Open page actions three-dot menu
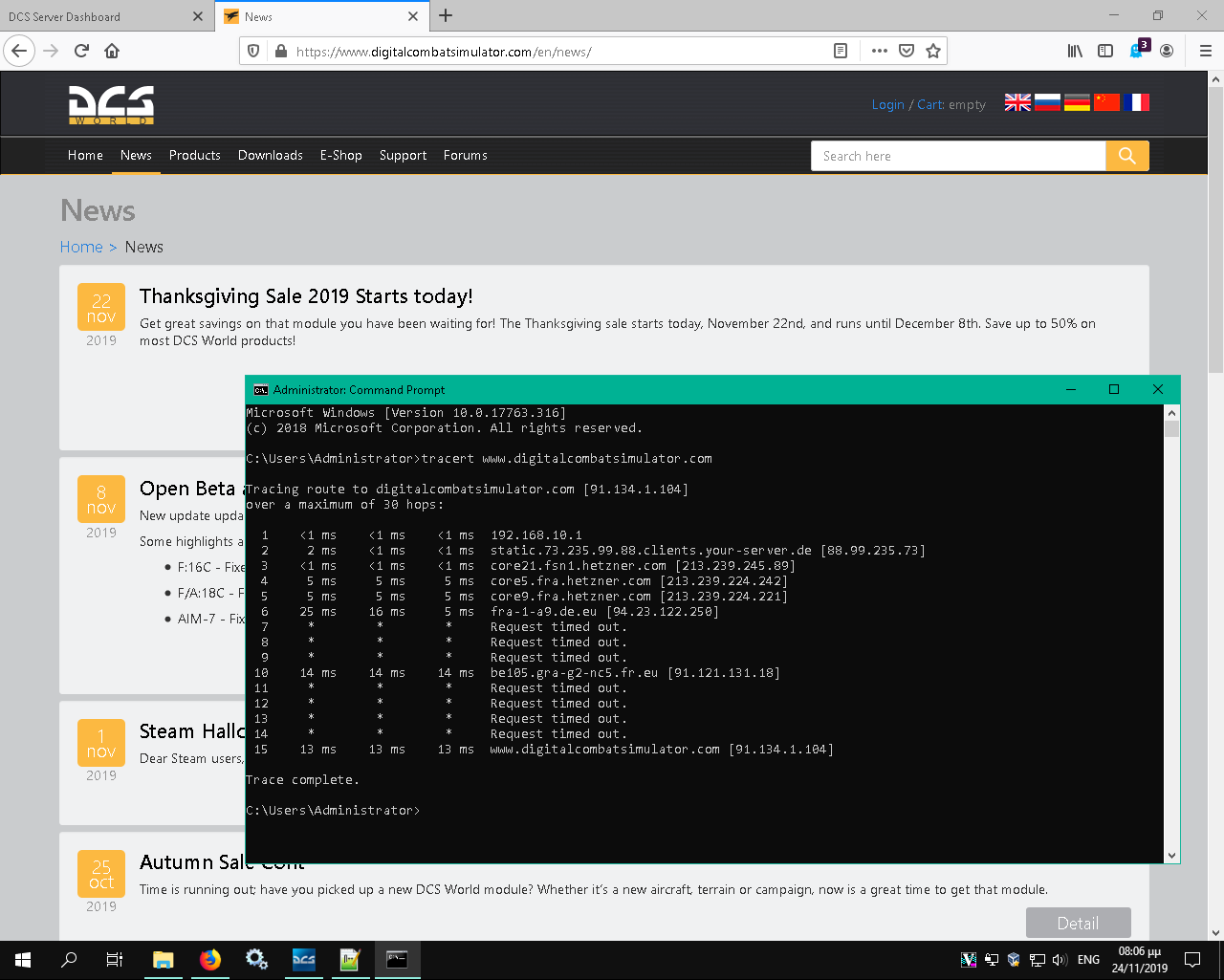 point(880,51)
